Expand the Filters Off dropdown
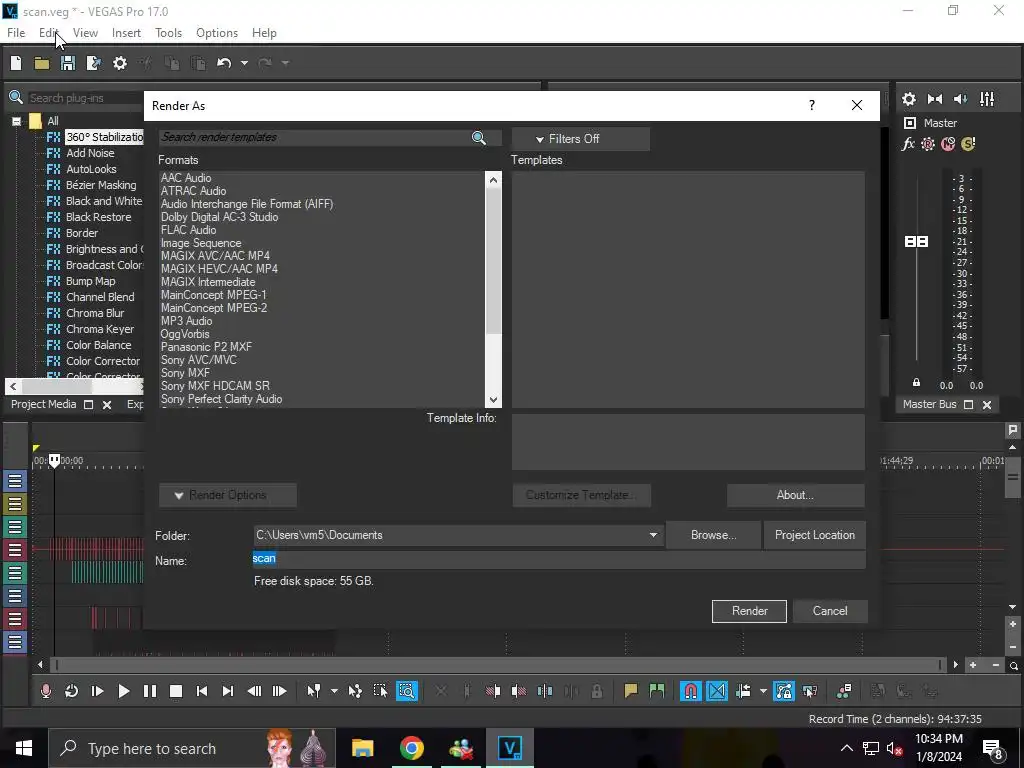 pos(581,138)
